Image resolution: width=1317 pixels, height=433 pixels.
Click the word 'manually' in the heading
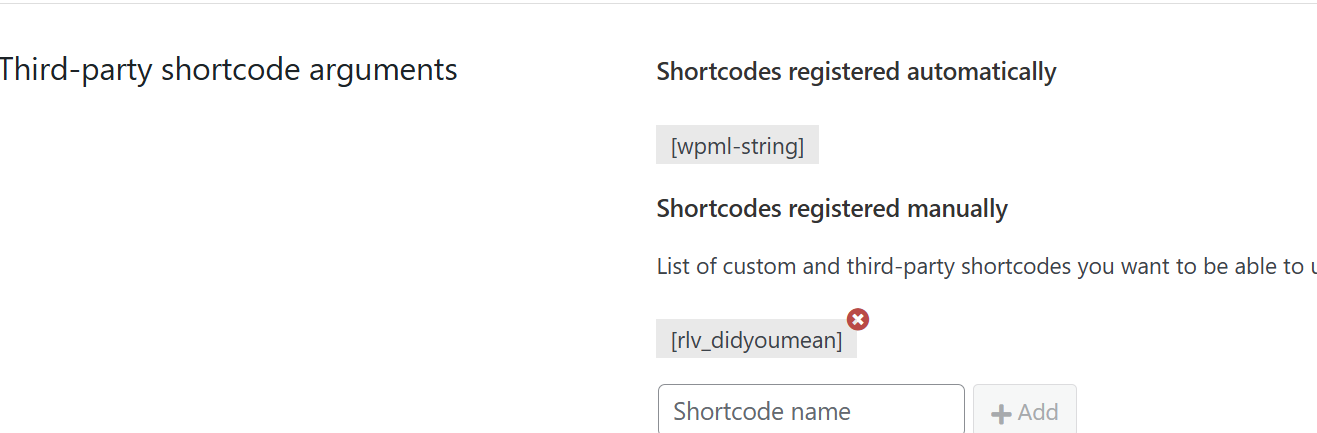(957, 209)
